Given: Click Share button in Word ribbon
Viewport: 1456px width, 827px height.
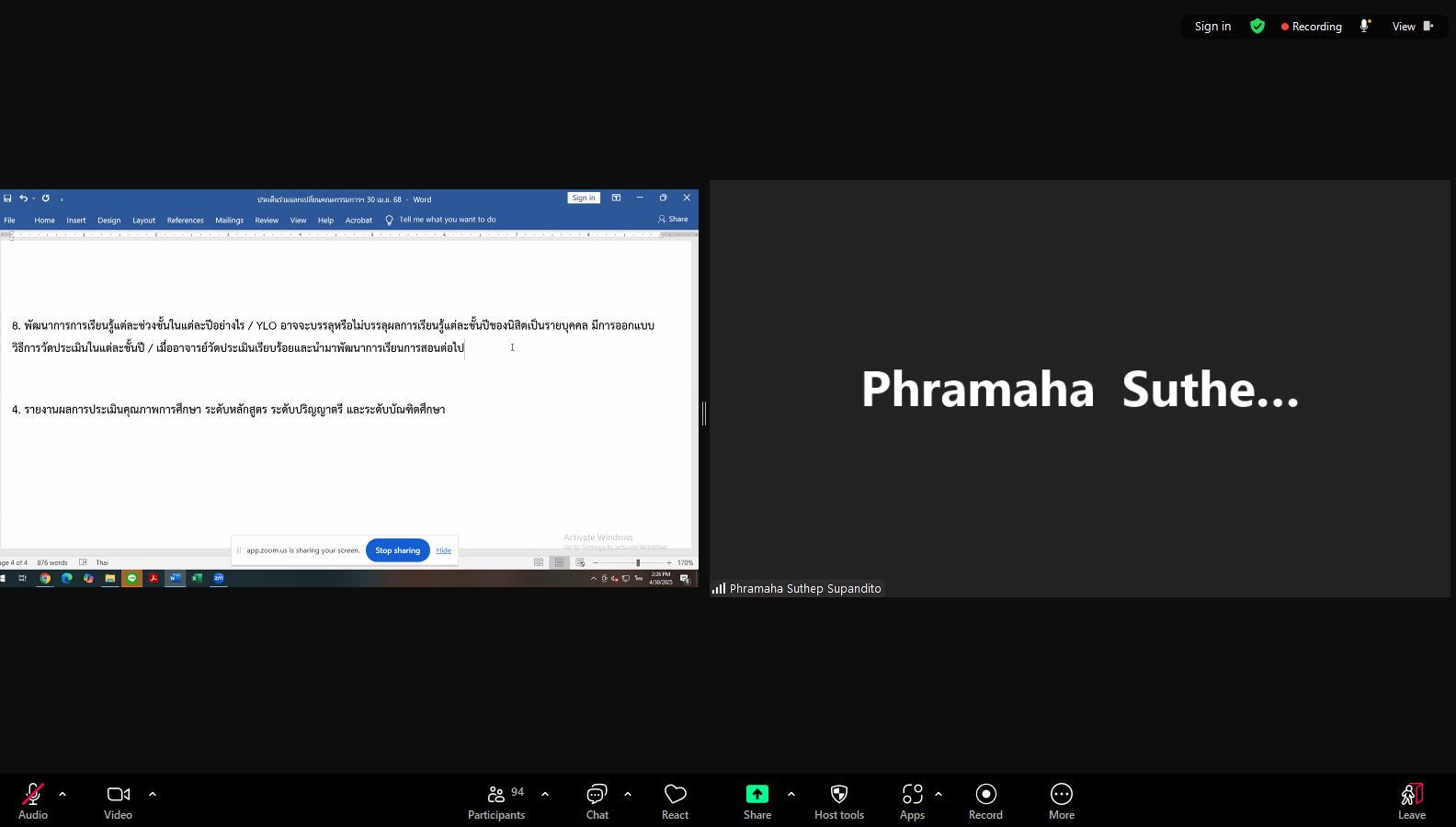Looking at the screenshot, I should coord(673,219).
